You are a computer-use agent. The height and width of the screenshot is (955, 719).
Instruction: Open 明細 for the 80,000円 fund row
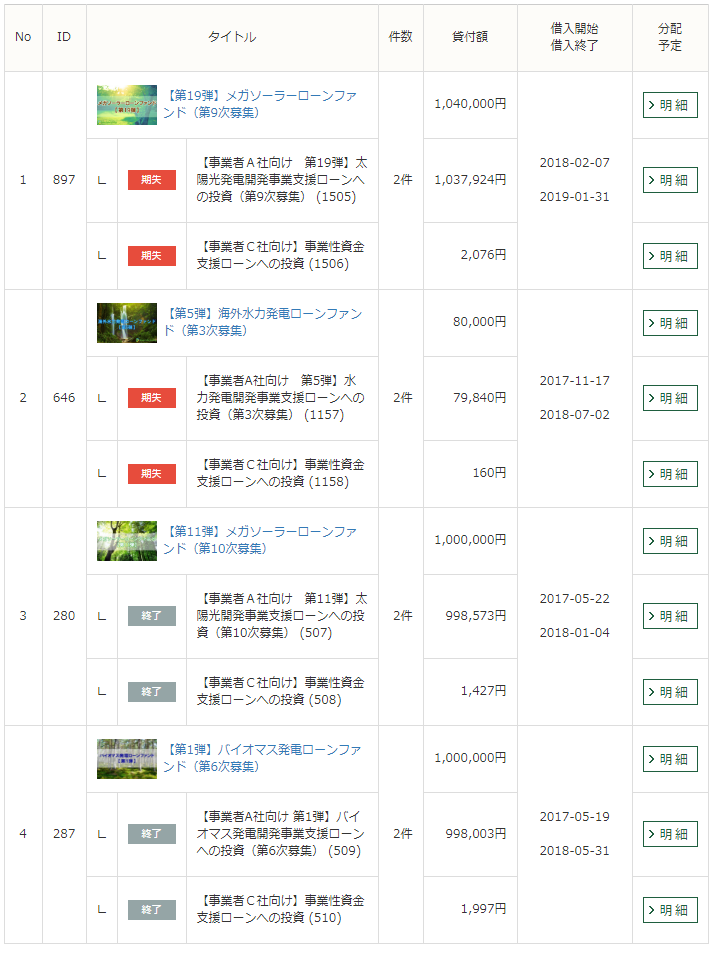(x=670, y=323)
